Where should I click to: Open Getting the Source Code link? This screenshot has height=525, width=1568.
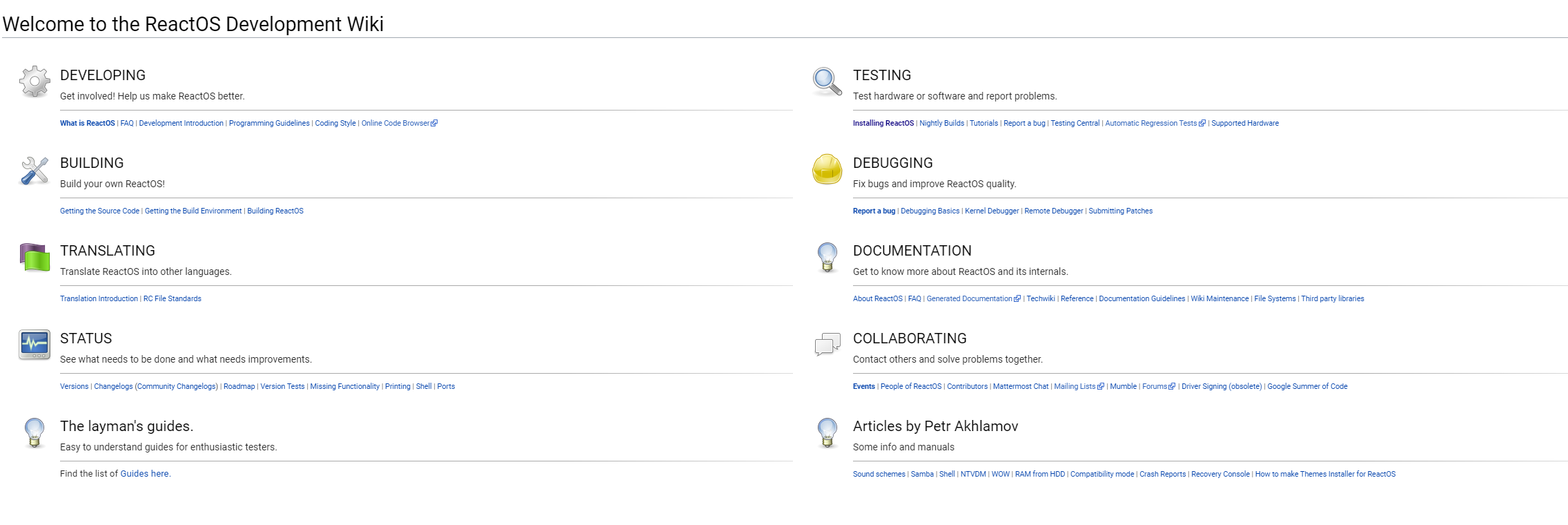[99, 211]
